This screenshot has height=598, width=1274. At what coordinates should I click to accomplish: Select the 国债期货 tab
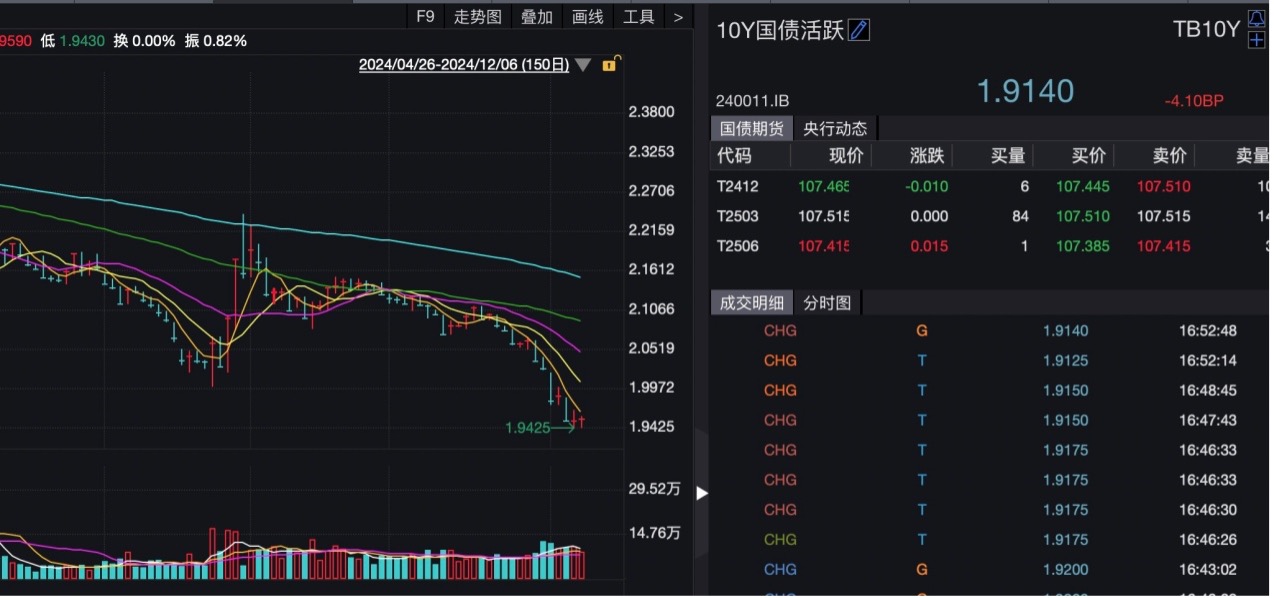point(752,128)
